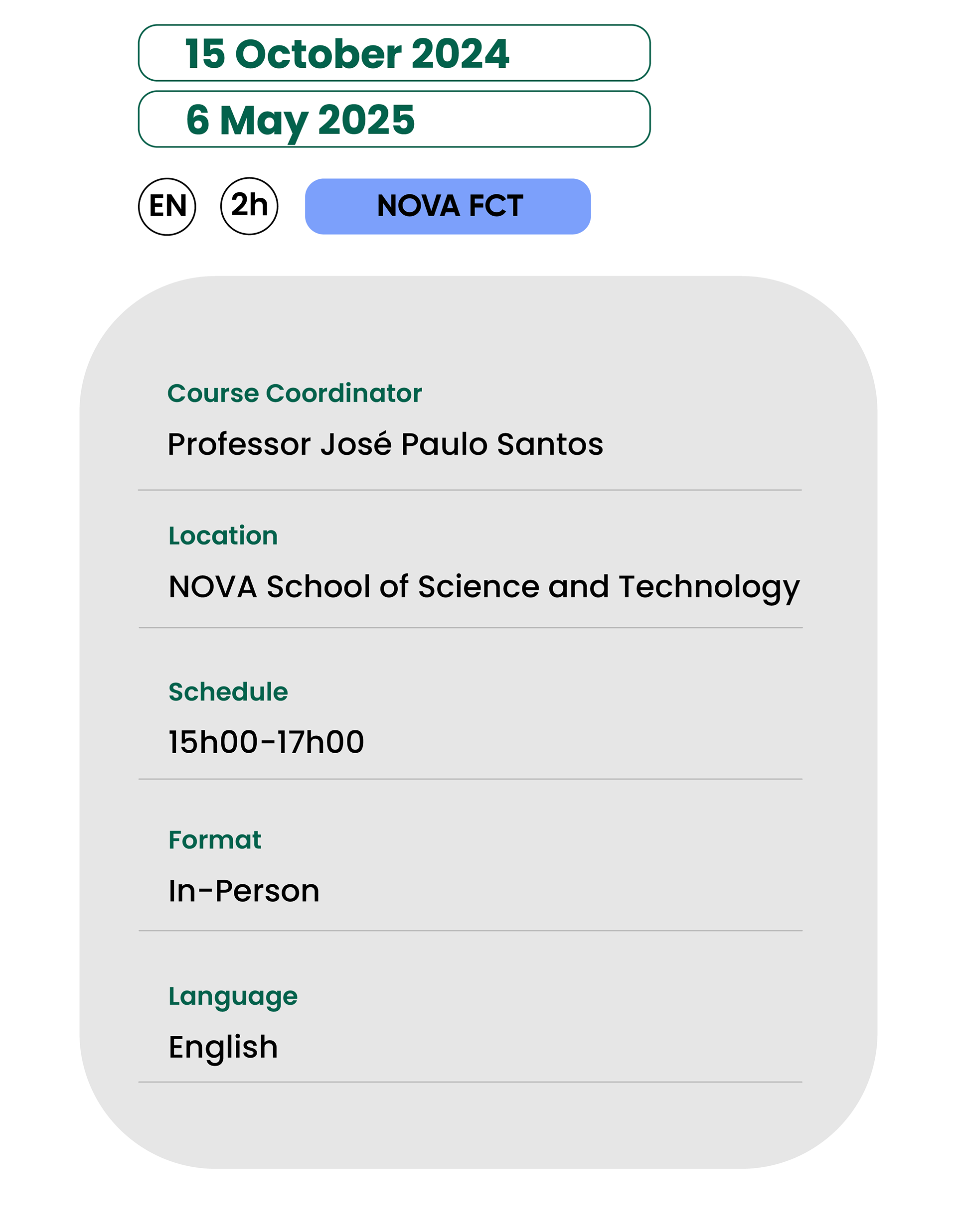Select the Professor José Paulo Santos name
Viewport: 957px width, 1232px height.
pyautogui.click(x=385, y=444)
